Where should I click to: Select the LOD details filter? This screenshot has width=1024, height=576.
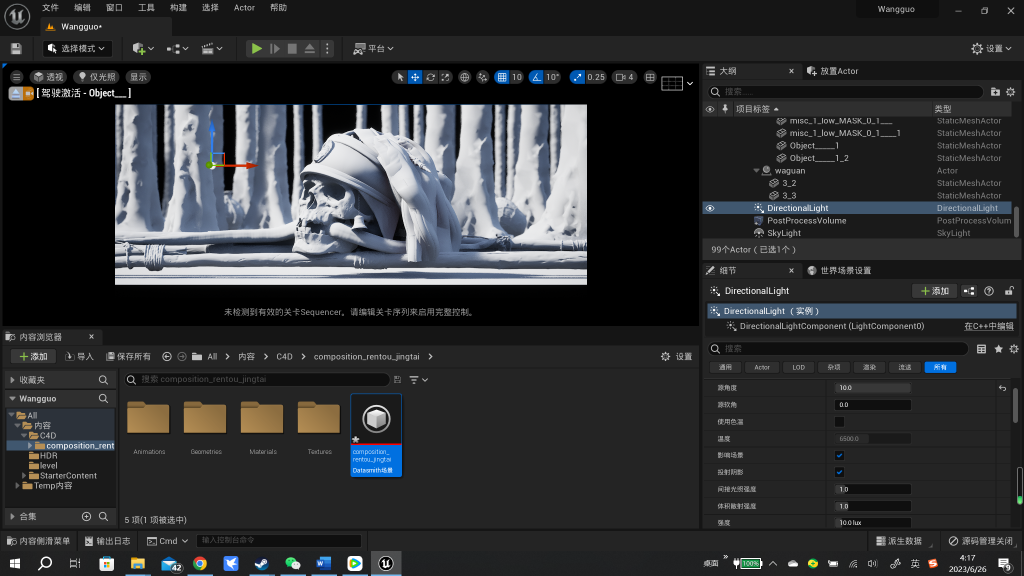tap(799, 368)
